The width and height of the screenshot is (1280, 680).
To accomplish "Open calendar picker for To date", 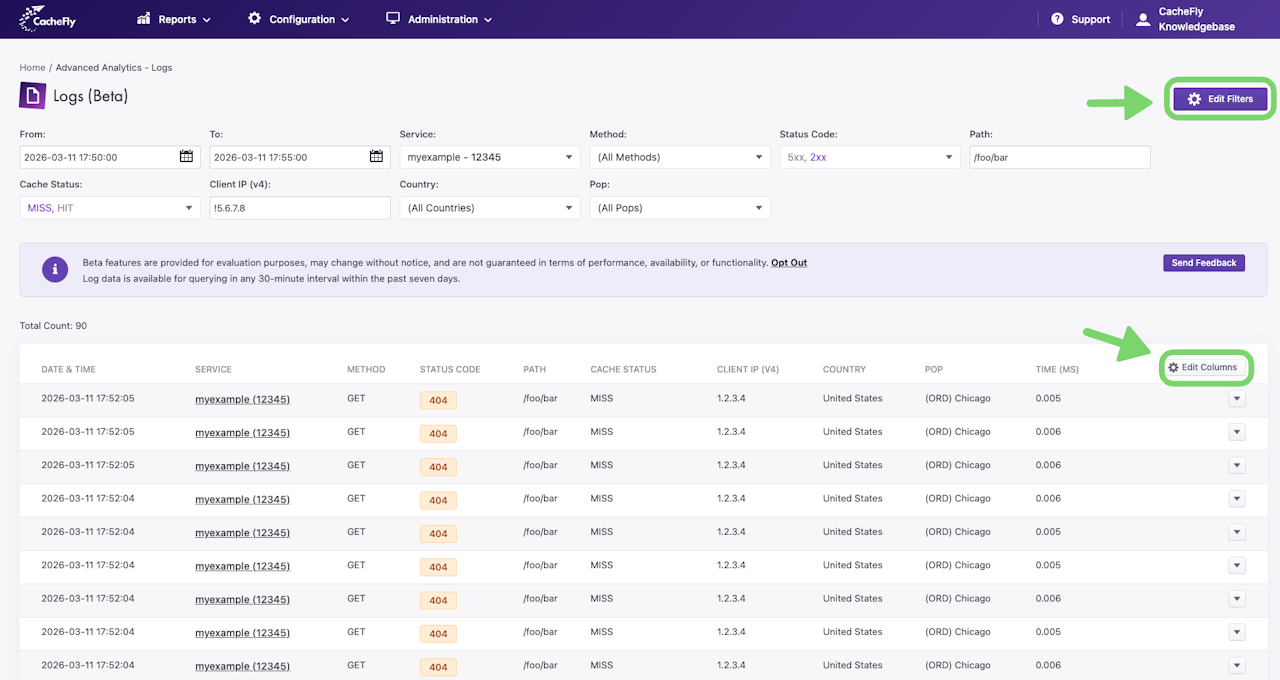I will coord(376,157).
